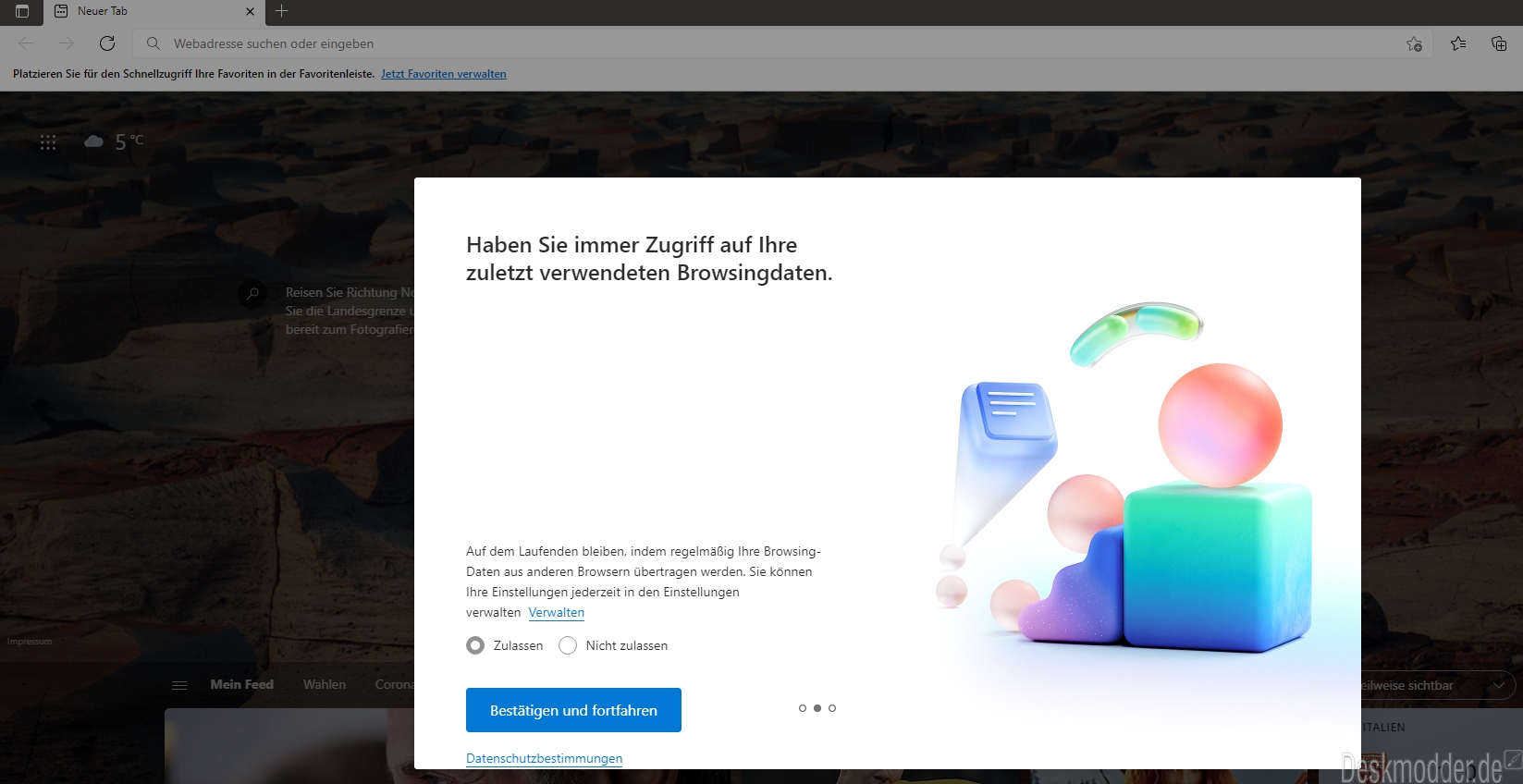Open the feed hamburger menu icon
Viewport: 1523px width, 784px height.
(179, 685)
